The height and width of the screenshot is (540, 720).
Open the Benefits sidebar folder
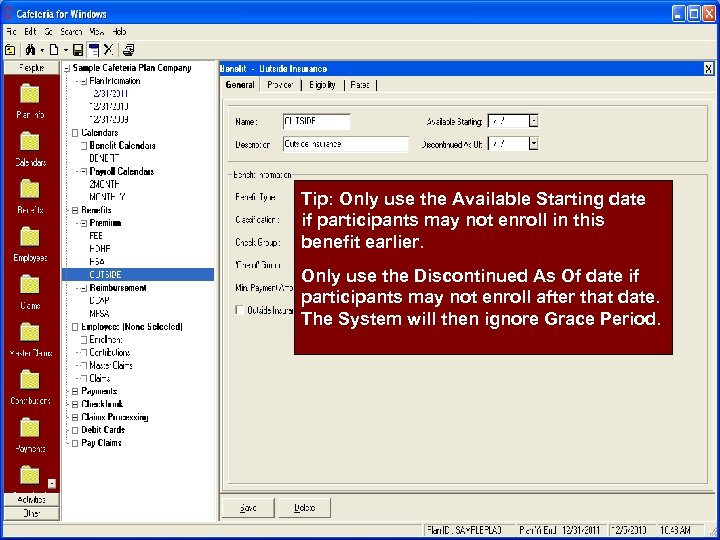pos(30,197)
